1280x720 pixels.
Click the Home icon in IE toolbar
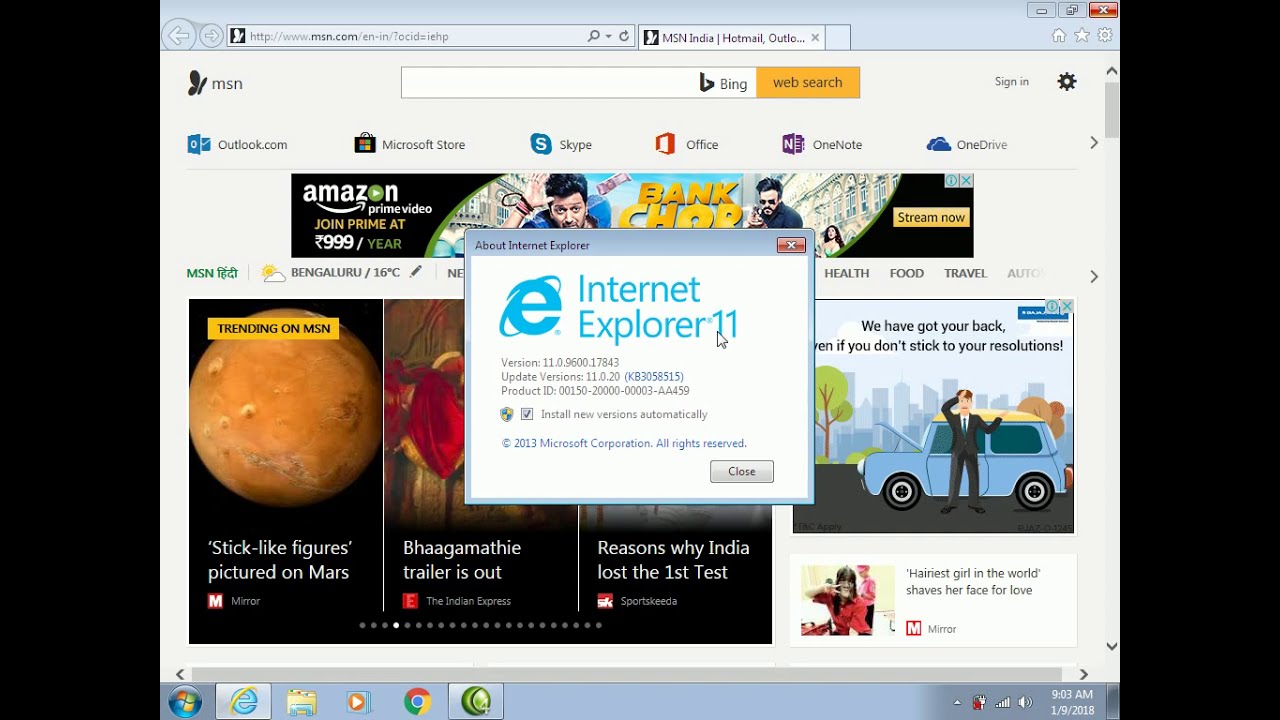(x=1059, y=35)
